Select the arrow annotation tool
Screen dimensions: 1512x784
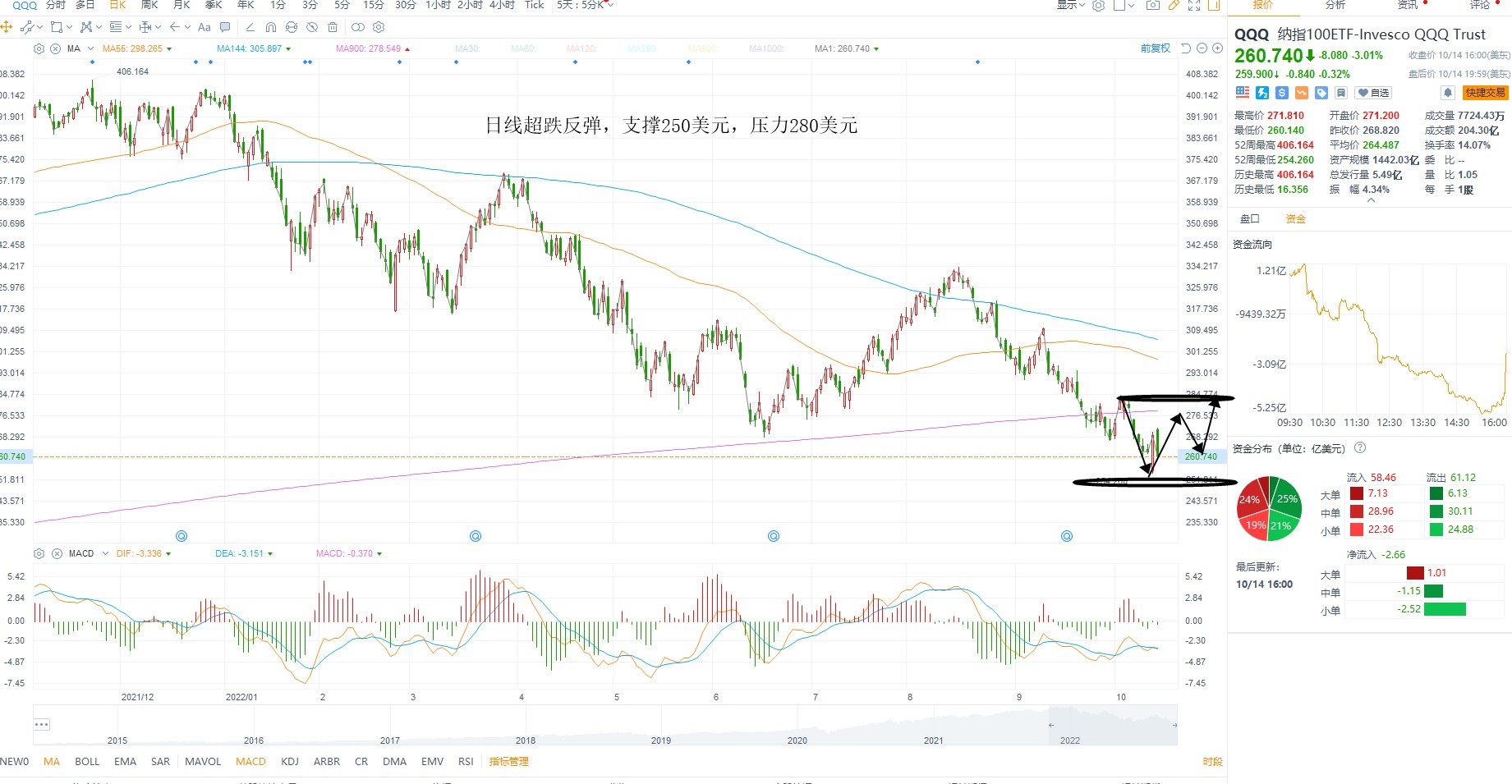click(174, 27)
